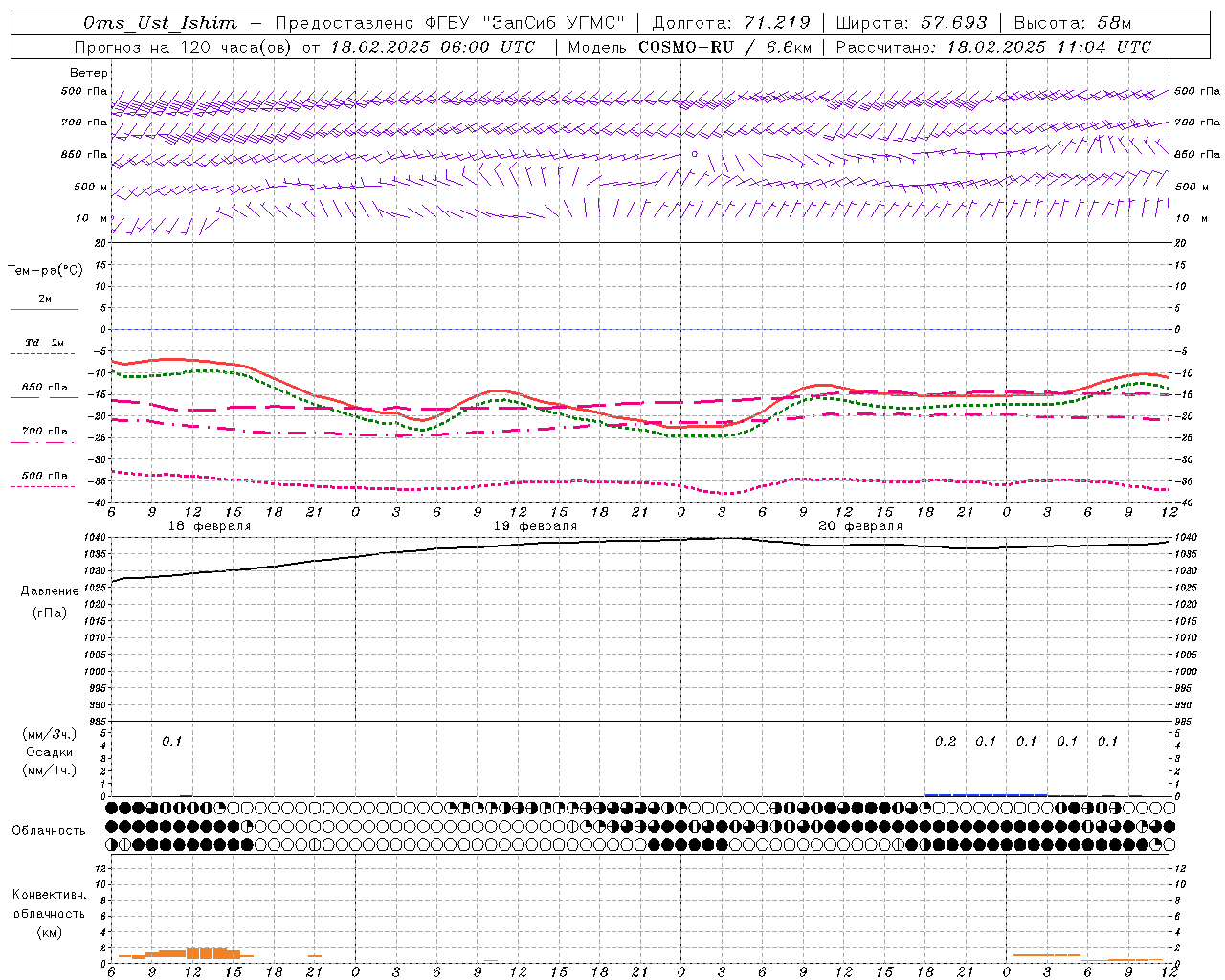Image resolution: width=1225 pixels, height=980 pixels.
Task: Click the longitude value 71.219
Action: 777,23
